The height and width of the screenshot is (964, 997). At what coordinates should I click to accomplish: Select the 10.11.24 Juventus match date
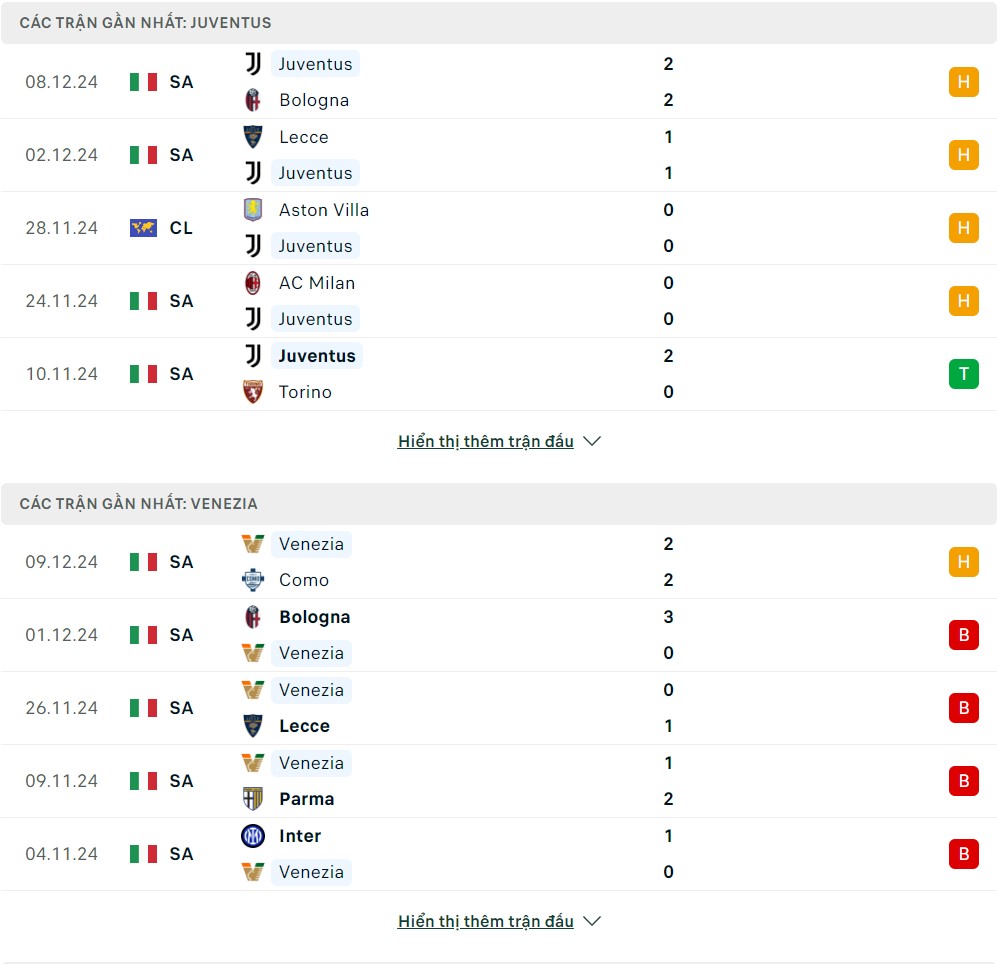click(62, 374)
